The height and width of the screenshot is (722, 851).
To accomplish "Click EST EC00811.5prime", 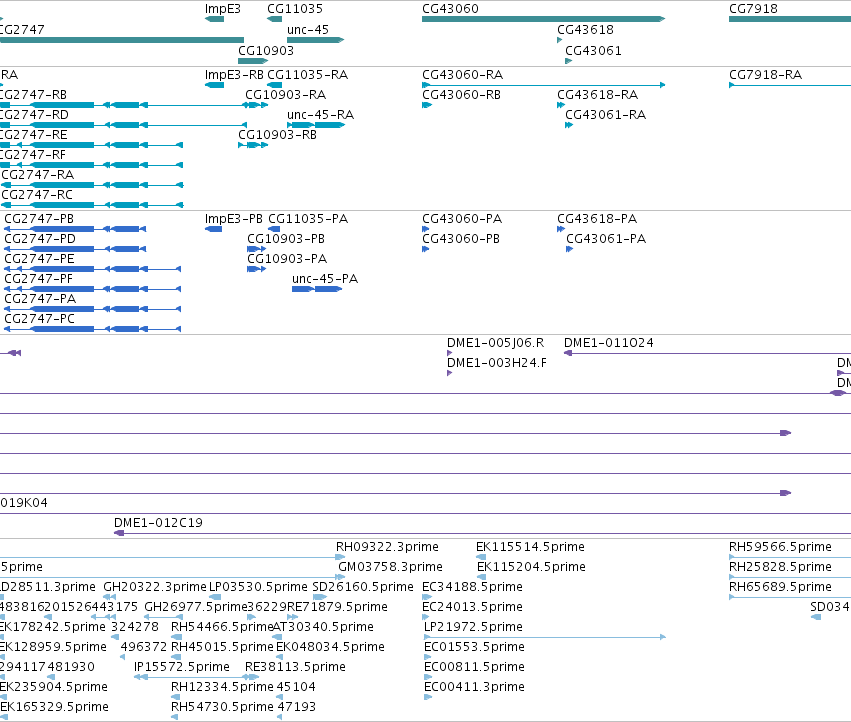I will tap(474, 667).
